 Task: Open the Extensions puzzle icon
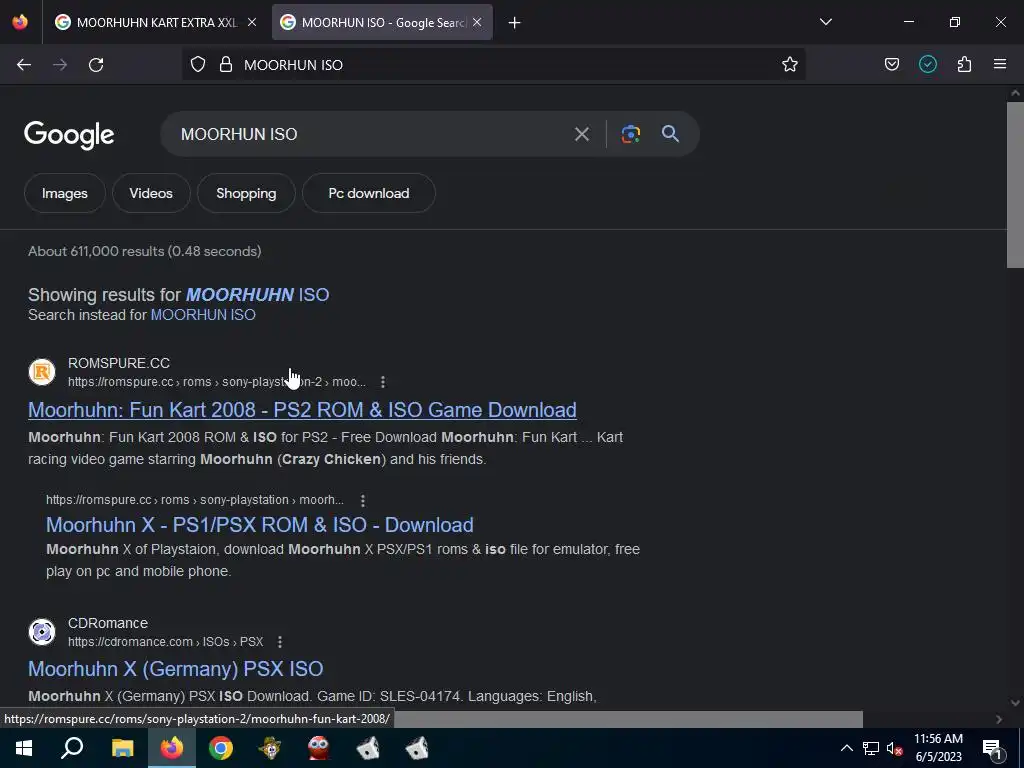point(964,64)
